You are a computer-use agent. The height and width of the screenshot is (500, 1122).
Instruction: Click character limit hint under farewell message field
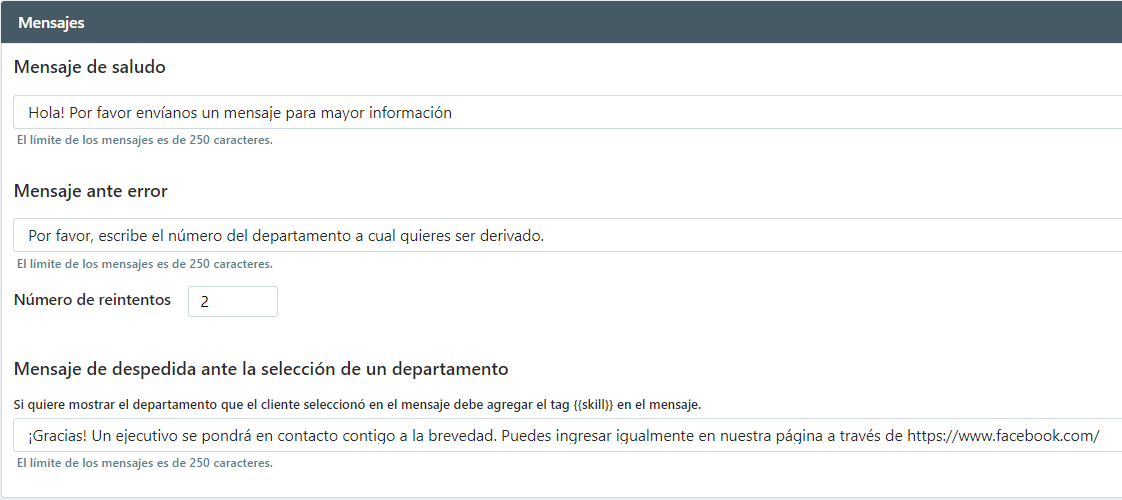pyautogui.click(x=145, y=463)
